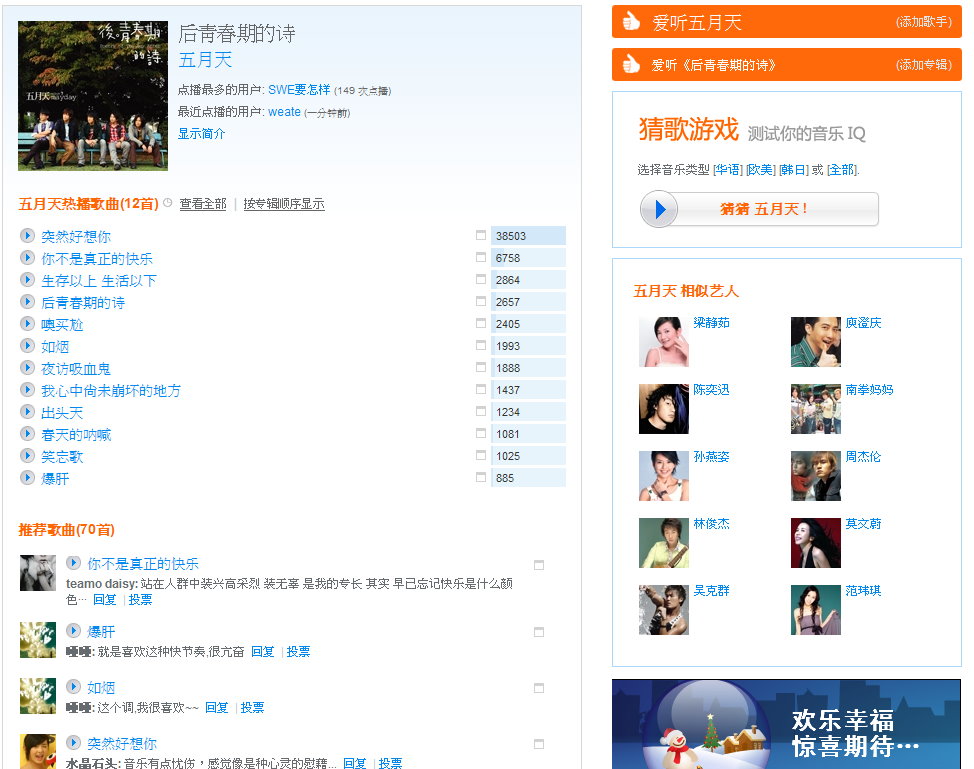Tick the box for song with 2864 plays
The width and height of the screenshot is (974, 769).
pyautogui.click(x=481, y=280)
